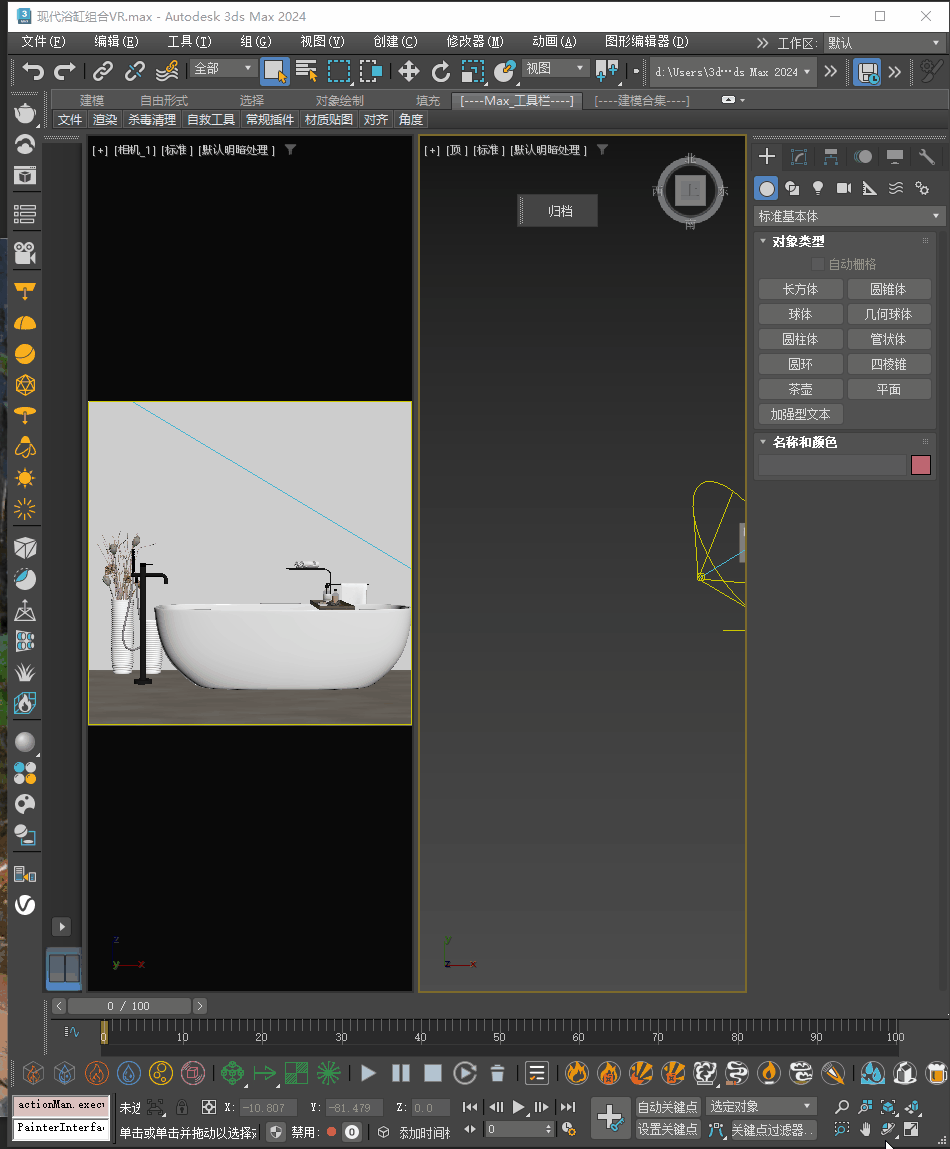
Task: Click the pink object color swatch
Action: (x=920, y=465)
